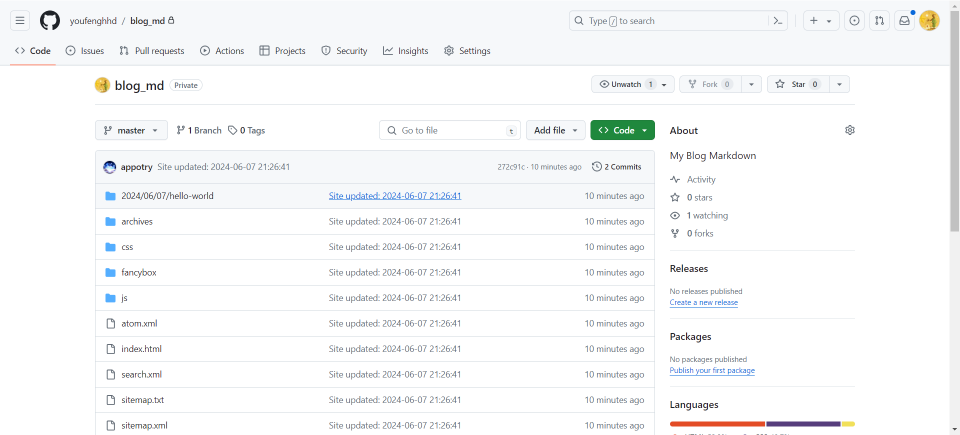Click the languages color bar
This screenshot has height=435, width=960.
762,424
